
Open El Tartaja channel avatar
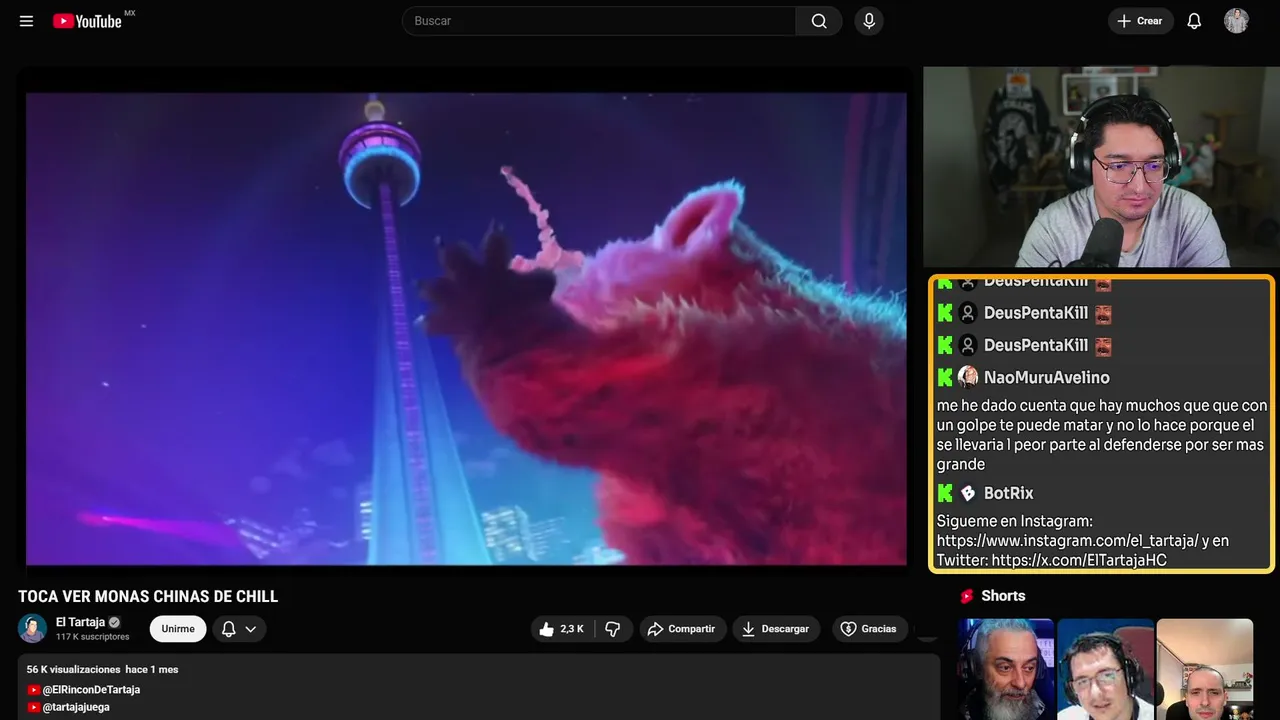tap(33, 628)
